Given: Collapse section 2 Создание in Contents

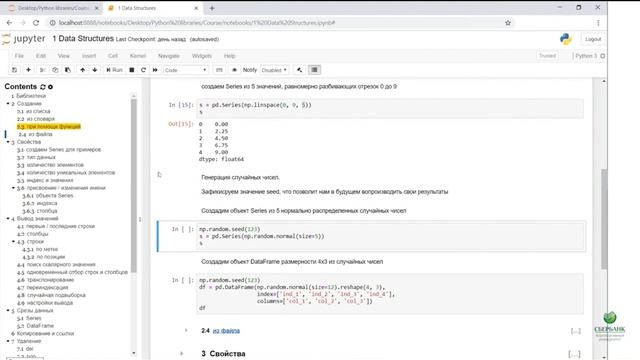Looking at the screenshot, I should coord(8,104).
